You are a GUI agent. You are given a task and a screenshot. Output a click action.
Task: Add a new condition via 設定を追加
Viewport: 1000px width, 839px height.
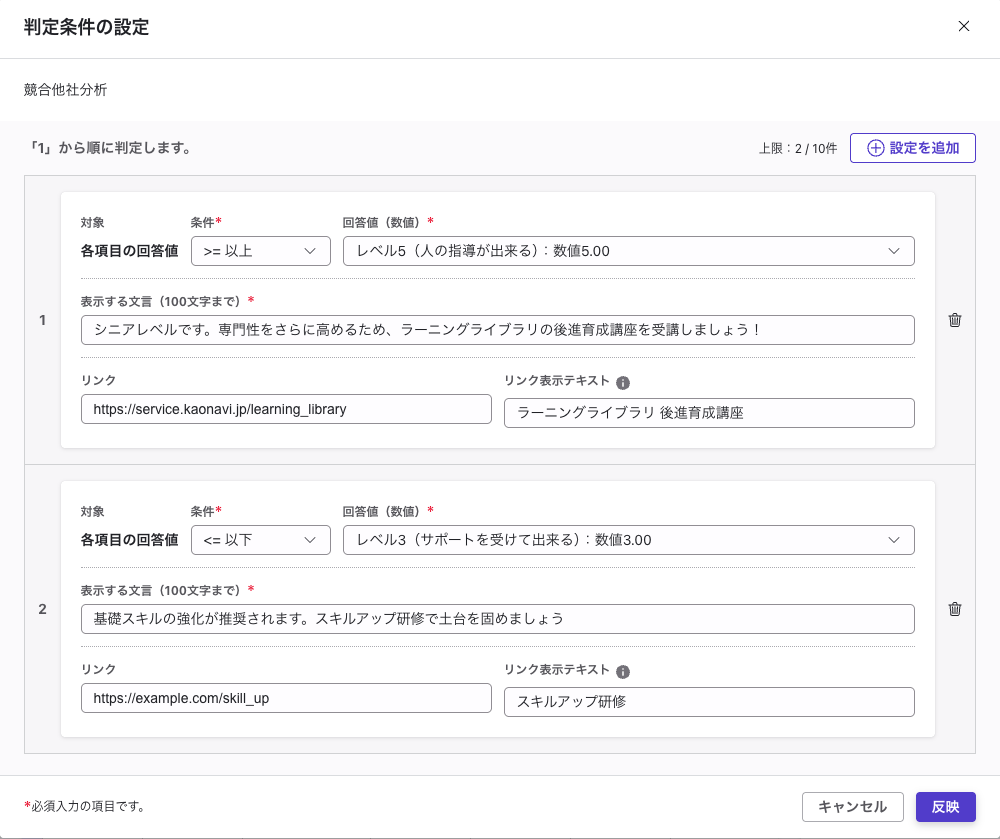(912, 147)
